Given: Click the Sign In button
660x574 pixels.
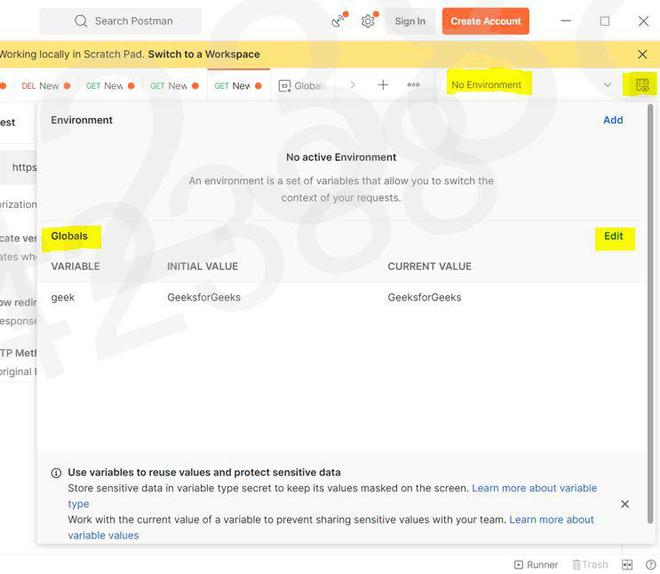Looking at the screenshot, I should click(x=410, y=21).
